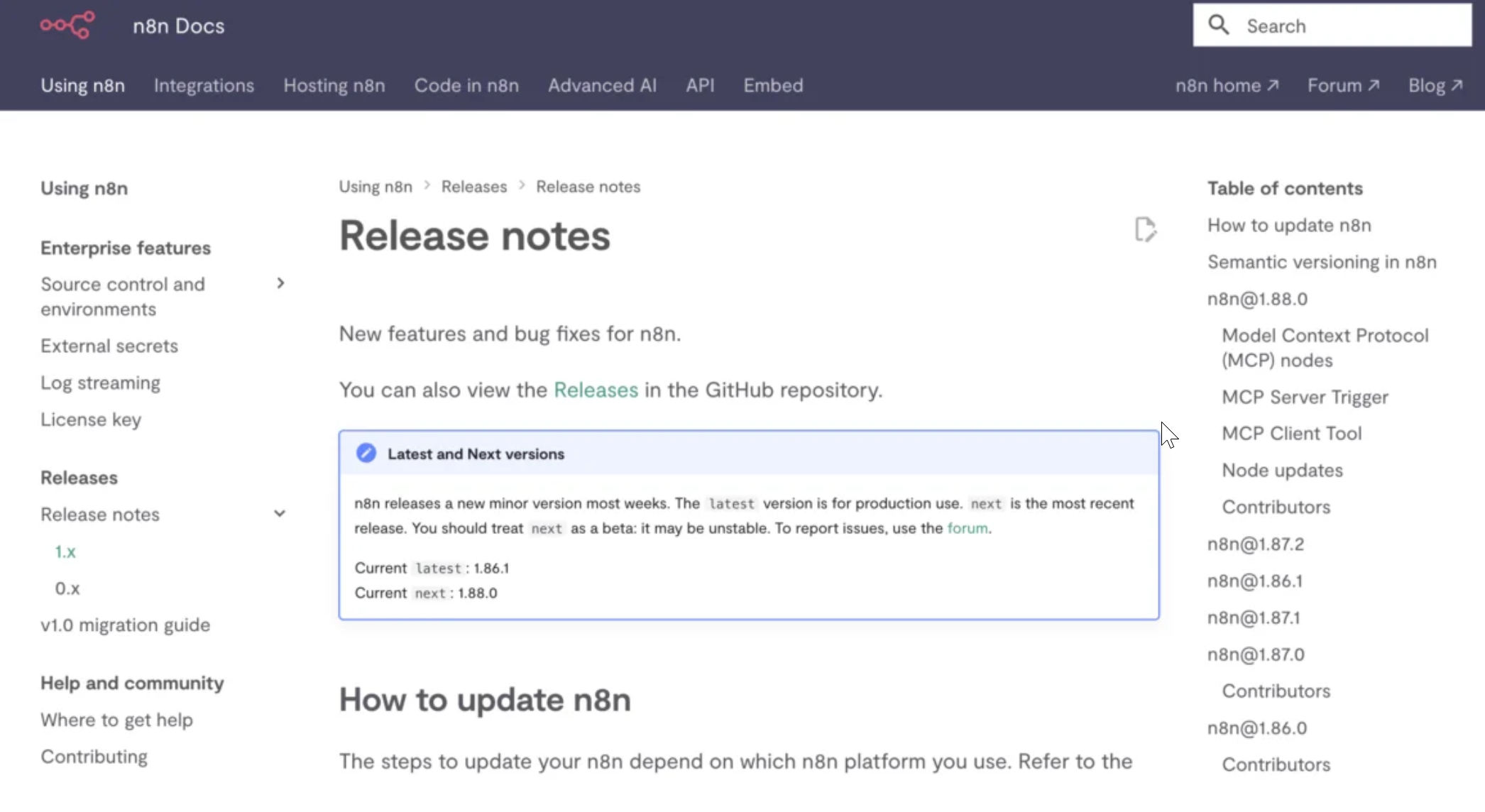The width and height of the screenshot is (1485, 812).
Task: Click the n8n logo icon
Action: point(67,25)
